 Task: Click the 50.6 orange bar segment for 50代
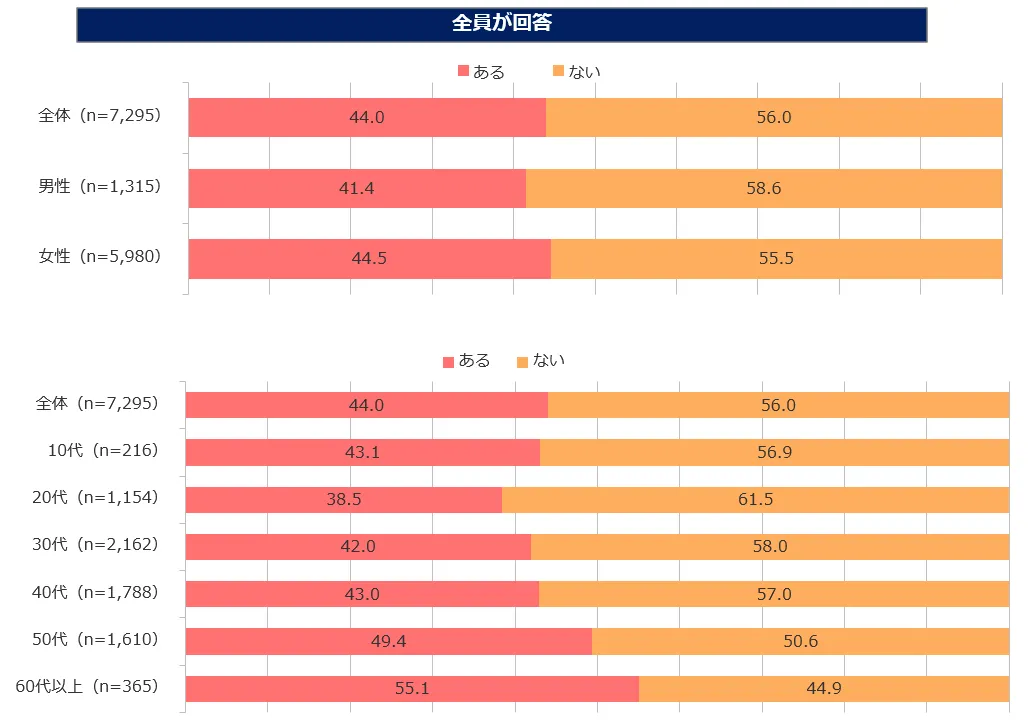(800, 641)
